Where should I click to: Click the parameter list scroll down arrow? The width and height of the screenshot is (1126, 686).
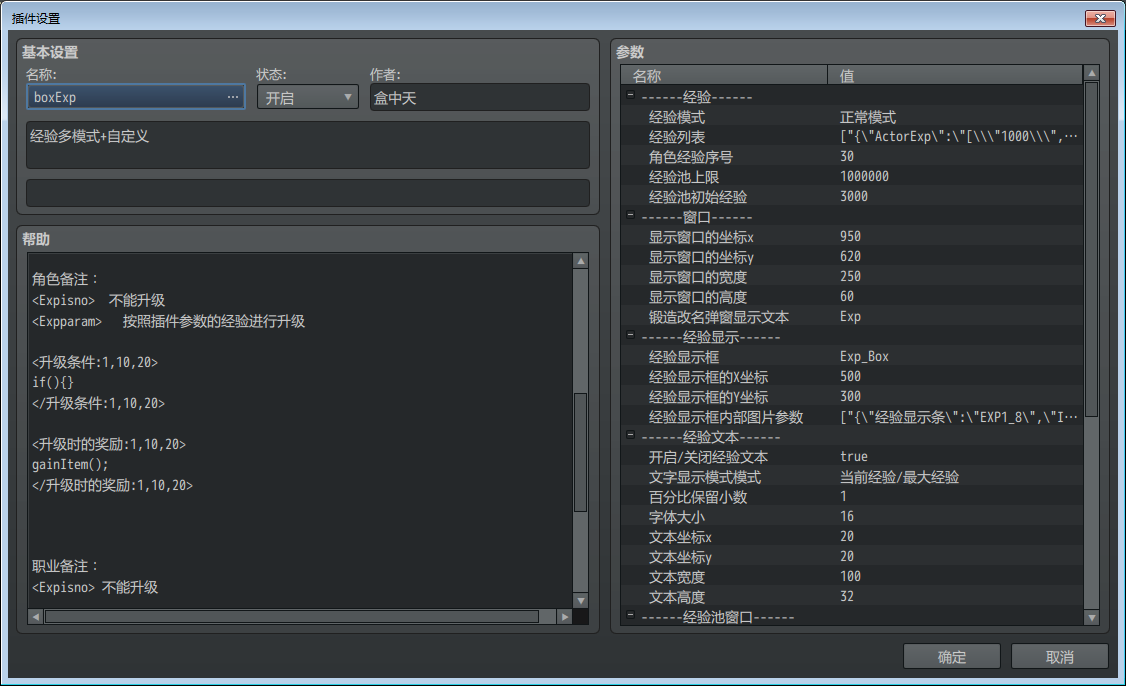[1092, 617]
